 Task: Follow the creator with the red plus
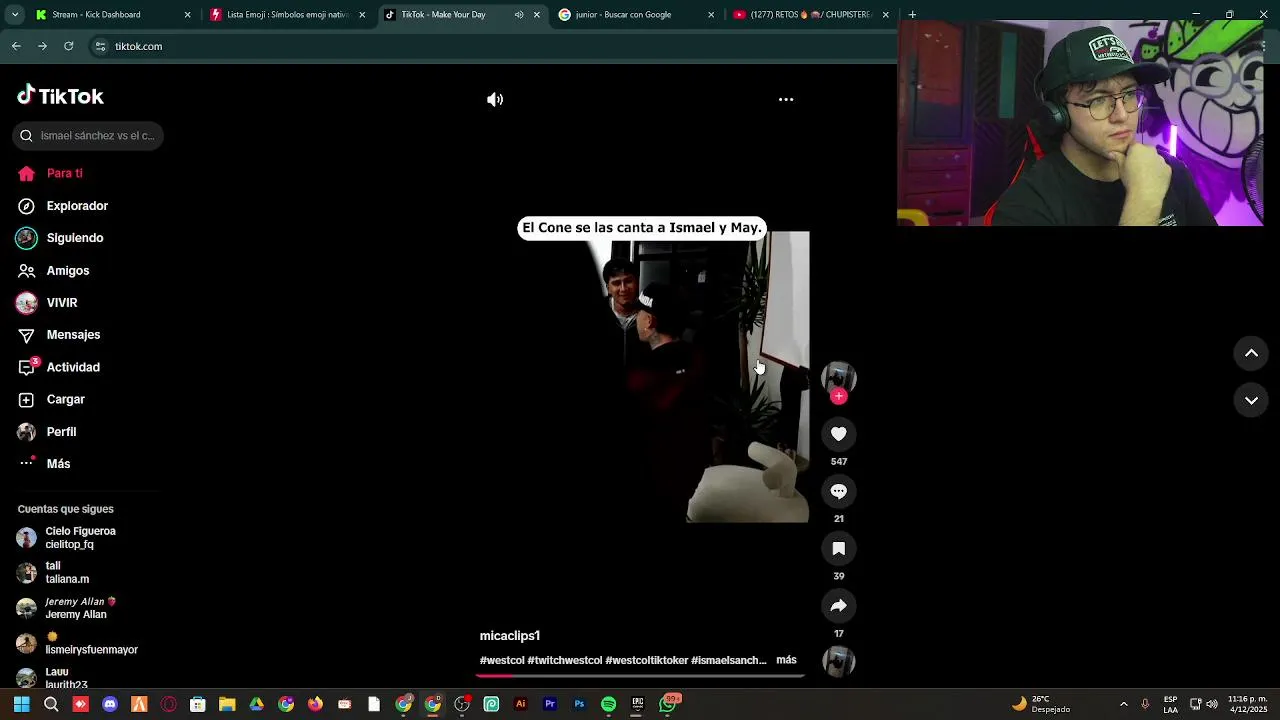(x=839, y=397)
